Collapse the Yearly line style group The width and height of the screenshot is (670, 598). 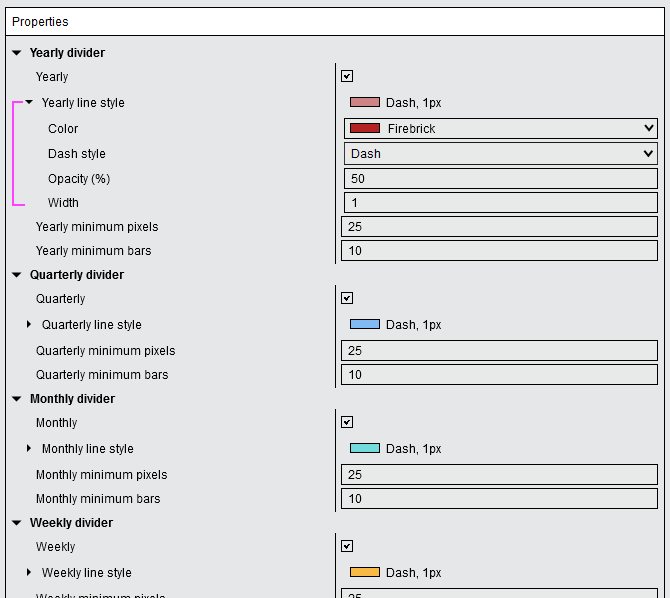click(x=29, y=102)
